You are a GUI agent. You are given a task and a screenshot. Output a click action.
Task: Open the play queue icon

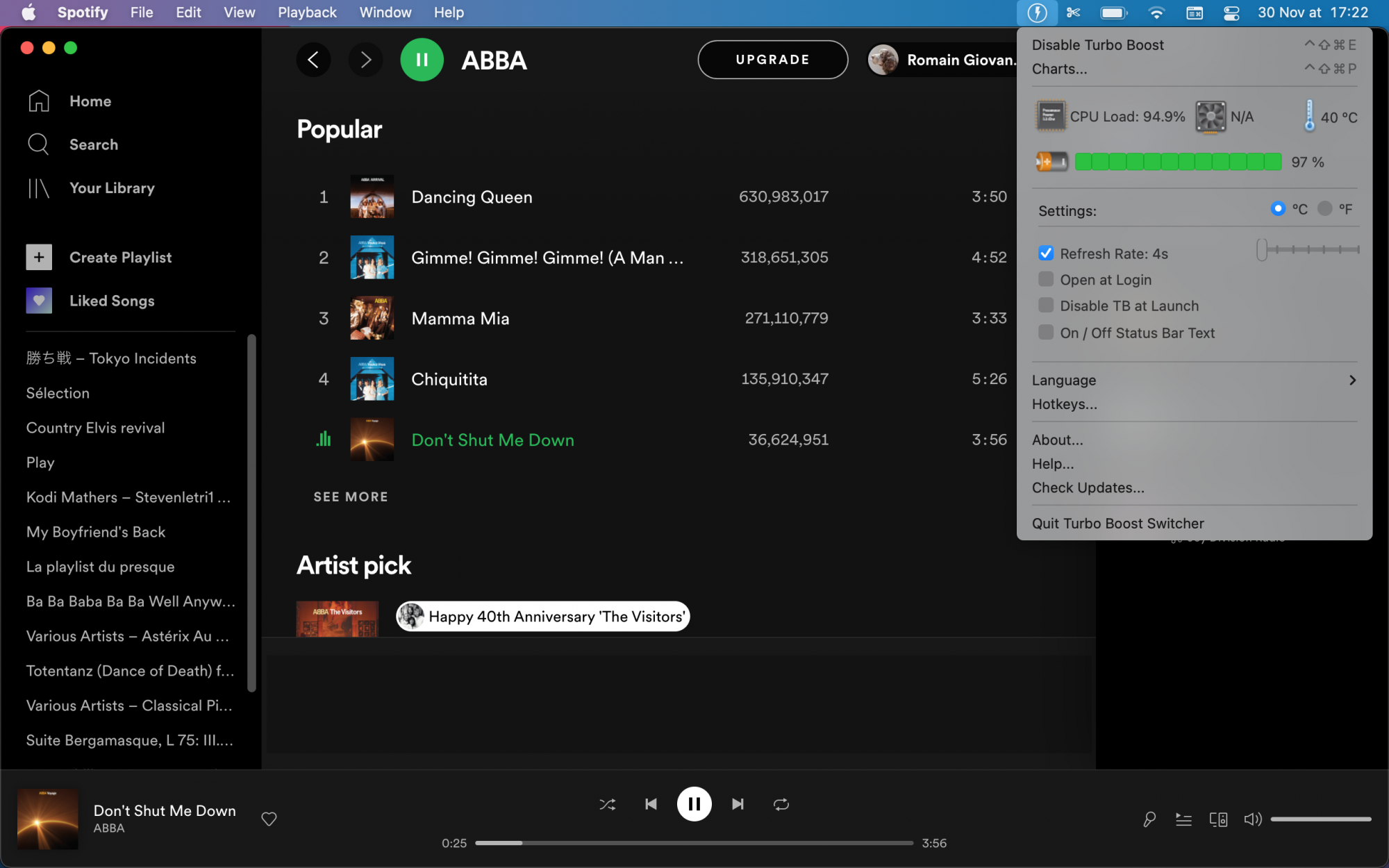[x=1183, y=820]
